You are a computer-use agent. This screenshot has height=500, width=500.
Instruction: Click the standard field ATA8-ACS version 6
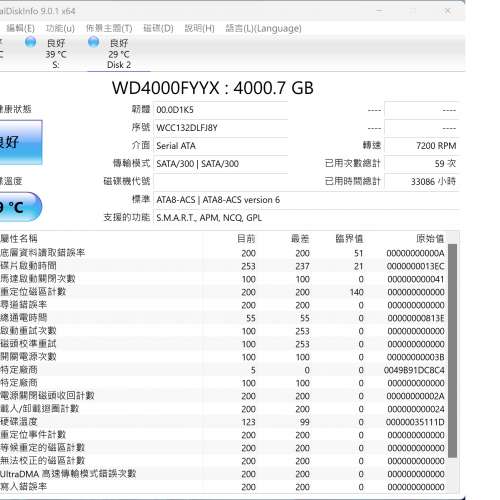(306, 200)
